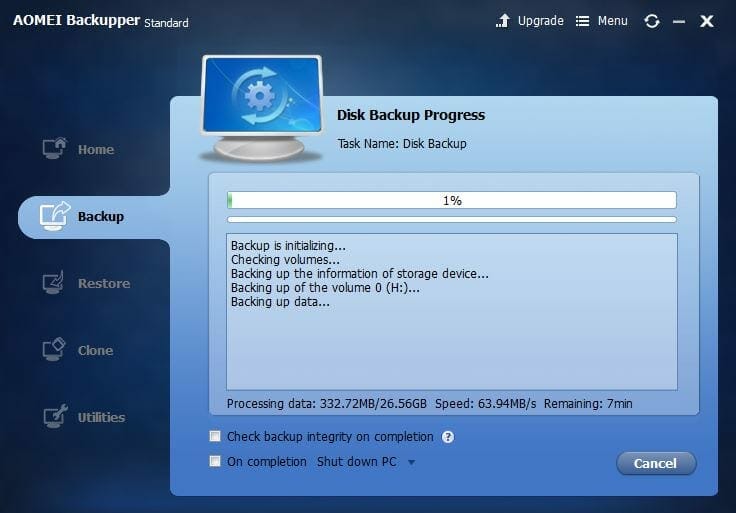
Task: Open the Shut down PC action selector
Action: coord(356,462)
